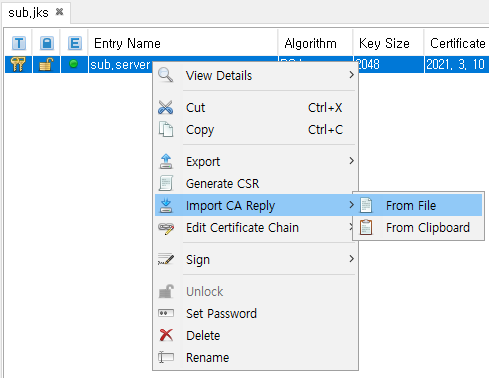Screen dimensions: 489x378
Task: Select From Clipboard in the submenu
Action: (x=419, y=228)
